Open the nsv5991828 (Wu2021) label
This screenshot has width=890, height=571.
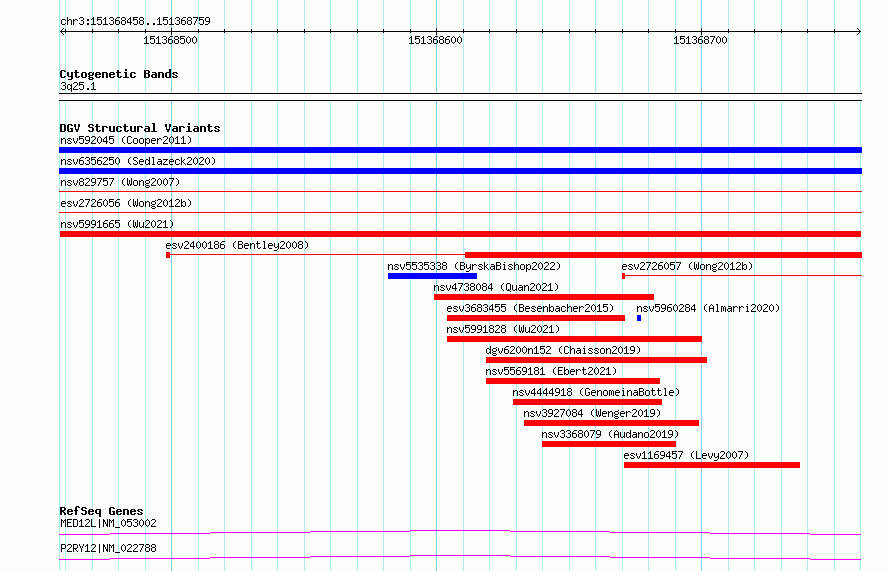(x=503, y=329)
